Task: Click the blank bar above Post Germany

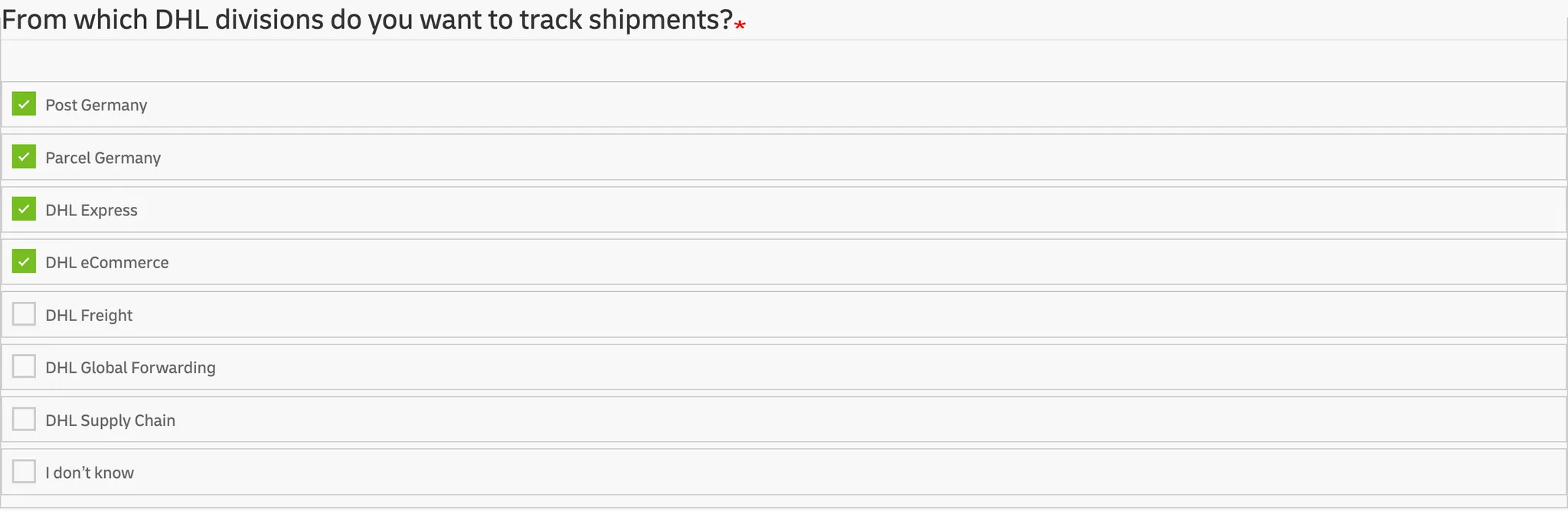Action: pyautogui.click(x=783, y=61)
